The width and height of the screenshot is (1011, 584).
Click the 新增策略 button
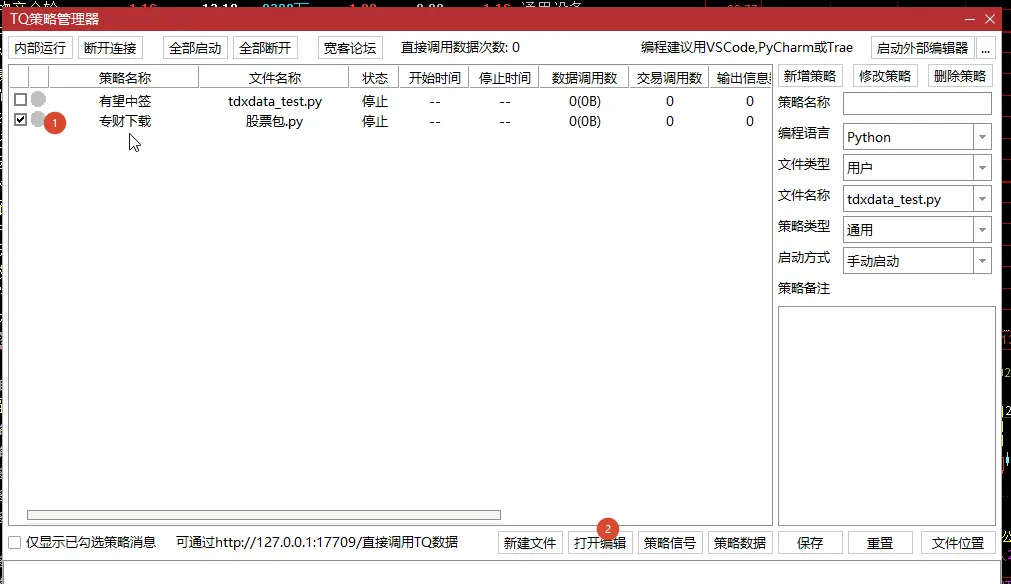[x=810, y=76]
